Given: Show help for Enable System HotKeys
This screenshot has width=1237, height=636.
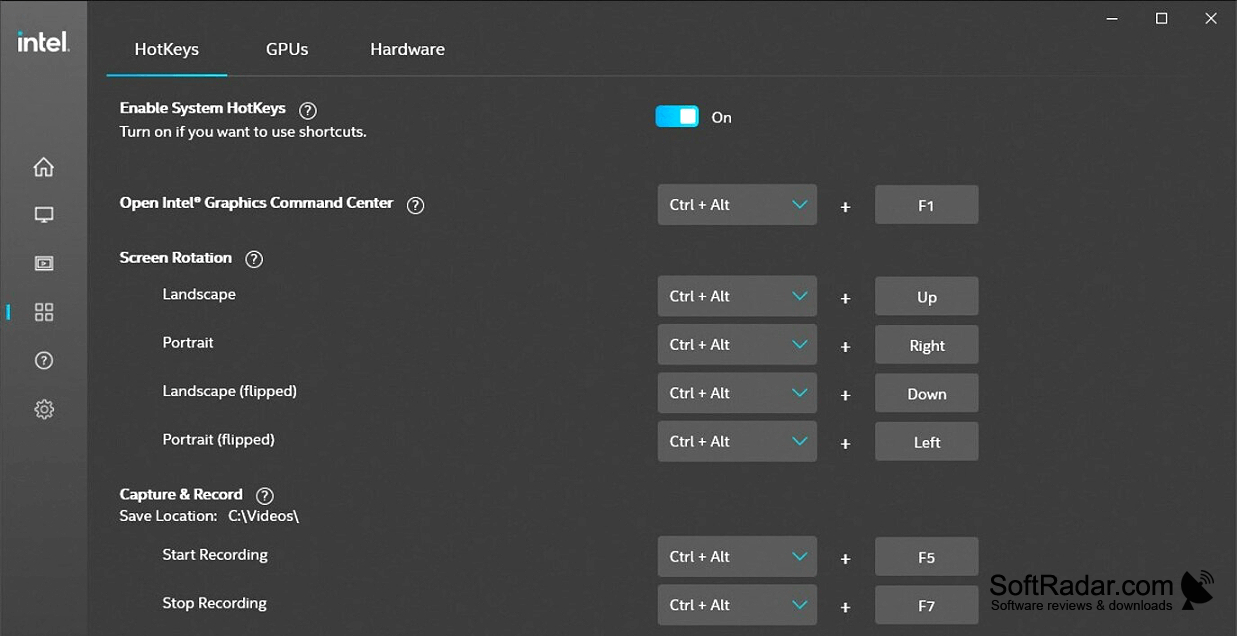Looking at the screenshot, I should click(x=308, y=110).
